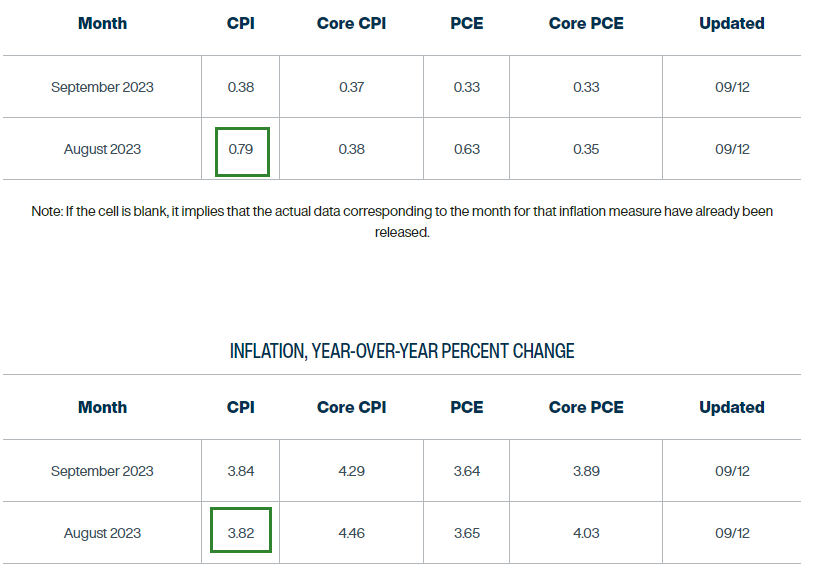Select the 0.63 PCE value for August

(x=466, y=150)
